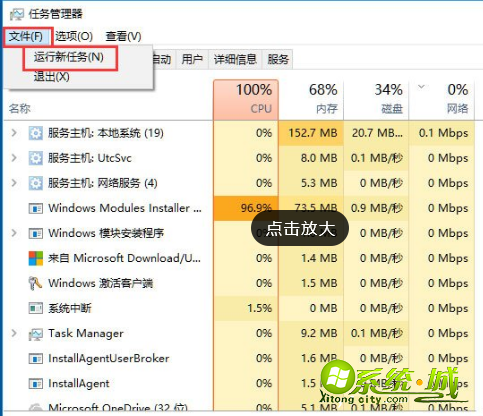The image size is (483, 416).
Task: Open the 文件(F) menu
Action: pyautogui.click(x=26, y=36)
